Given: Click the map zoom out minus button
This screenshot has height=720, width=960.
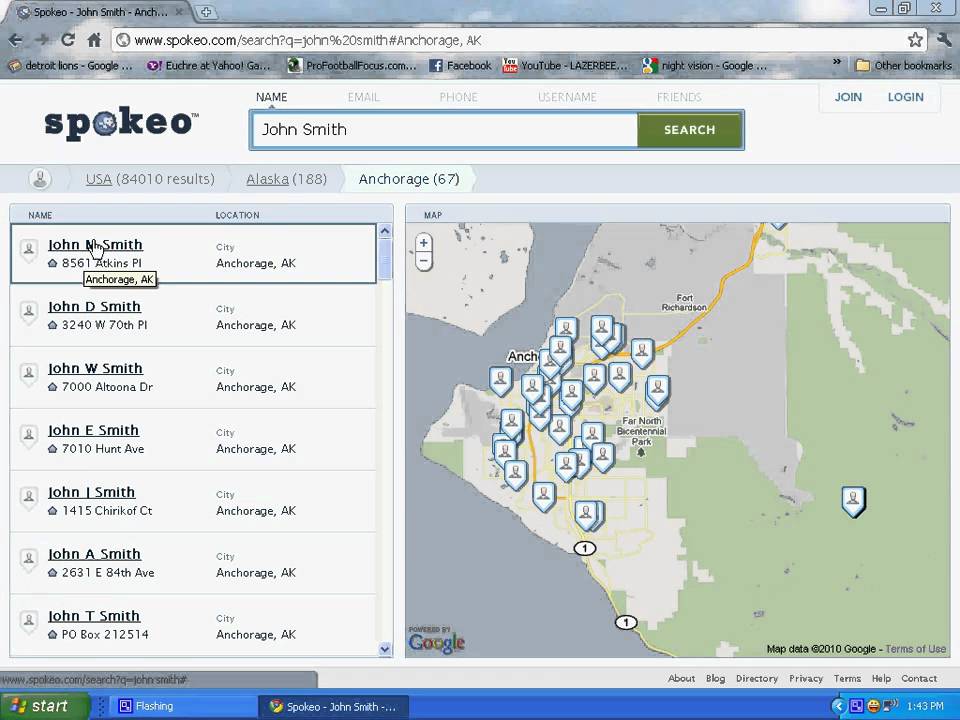Looking at the screenshot, I should click(x=424, y=262).
